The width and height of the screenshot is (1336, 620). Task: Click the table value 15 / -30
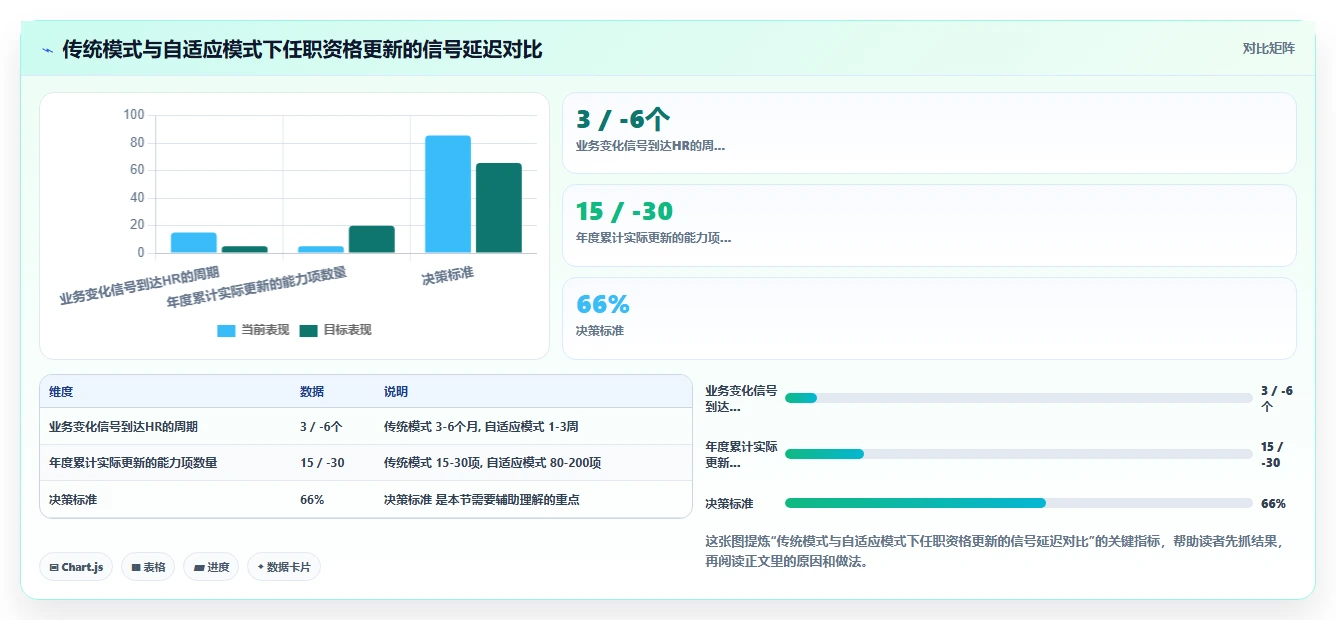(322, 463)
